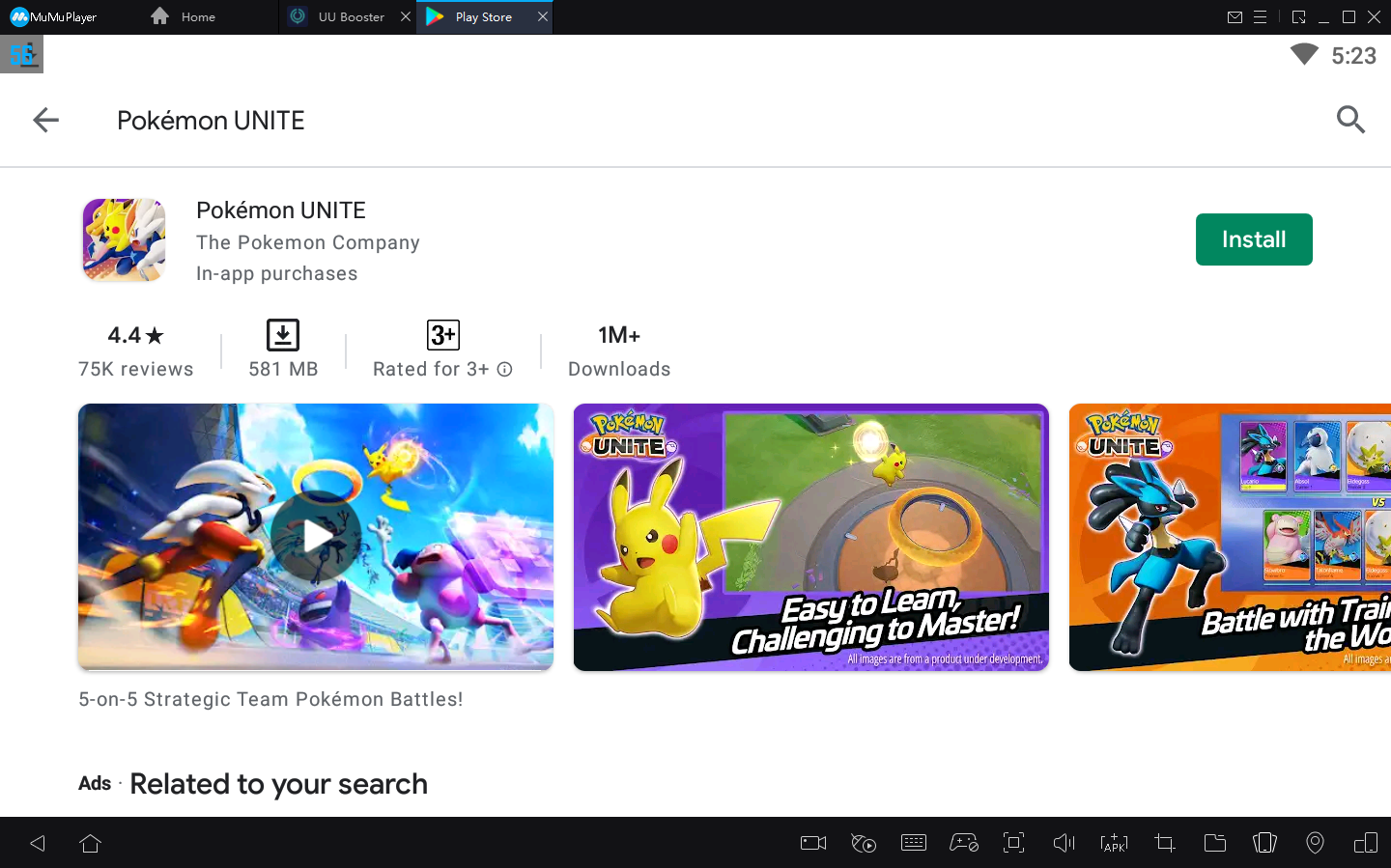Install Pokémon UNITE
The width and height of the screenshot is (1391, 868).
click(x=1254, y=239)
